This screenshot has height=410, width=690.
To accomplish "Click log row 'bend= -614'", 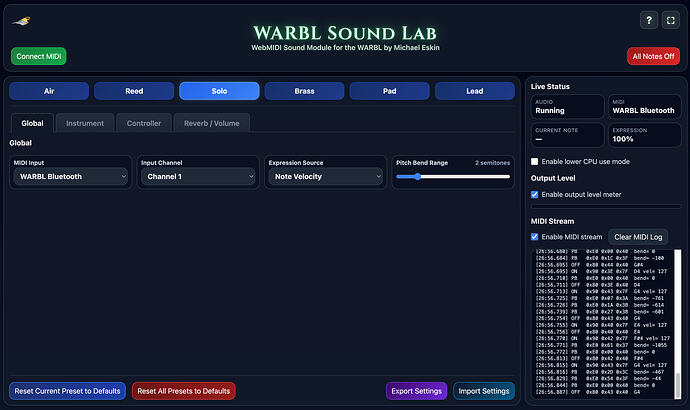I will click(x=600, y=305).
